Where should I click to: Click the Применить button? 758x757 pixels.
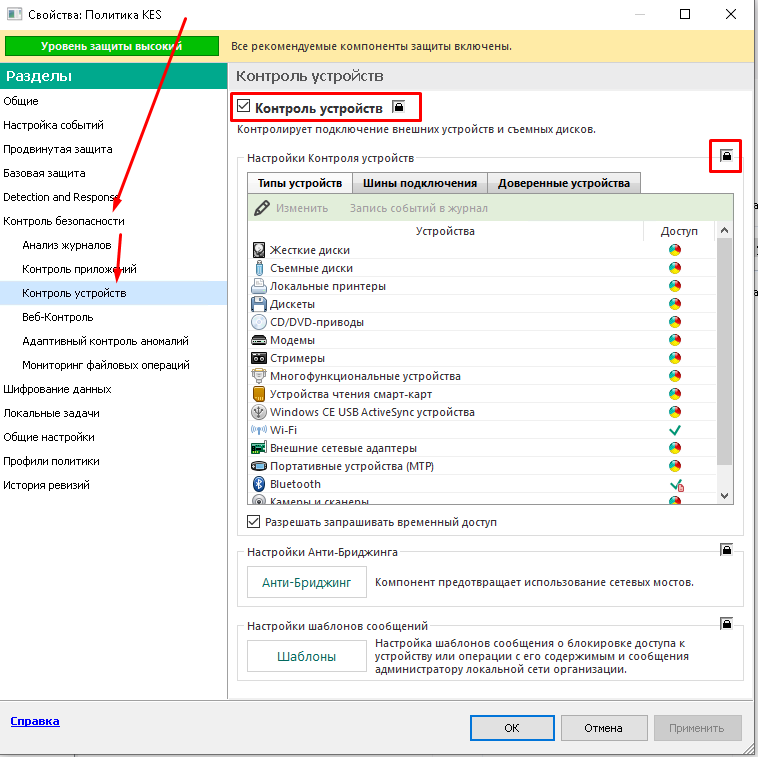(697, 728)
